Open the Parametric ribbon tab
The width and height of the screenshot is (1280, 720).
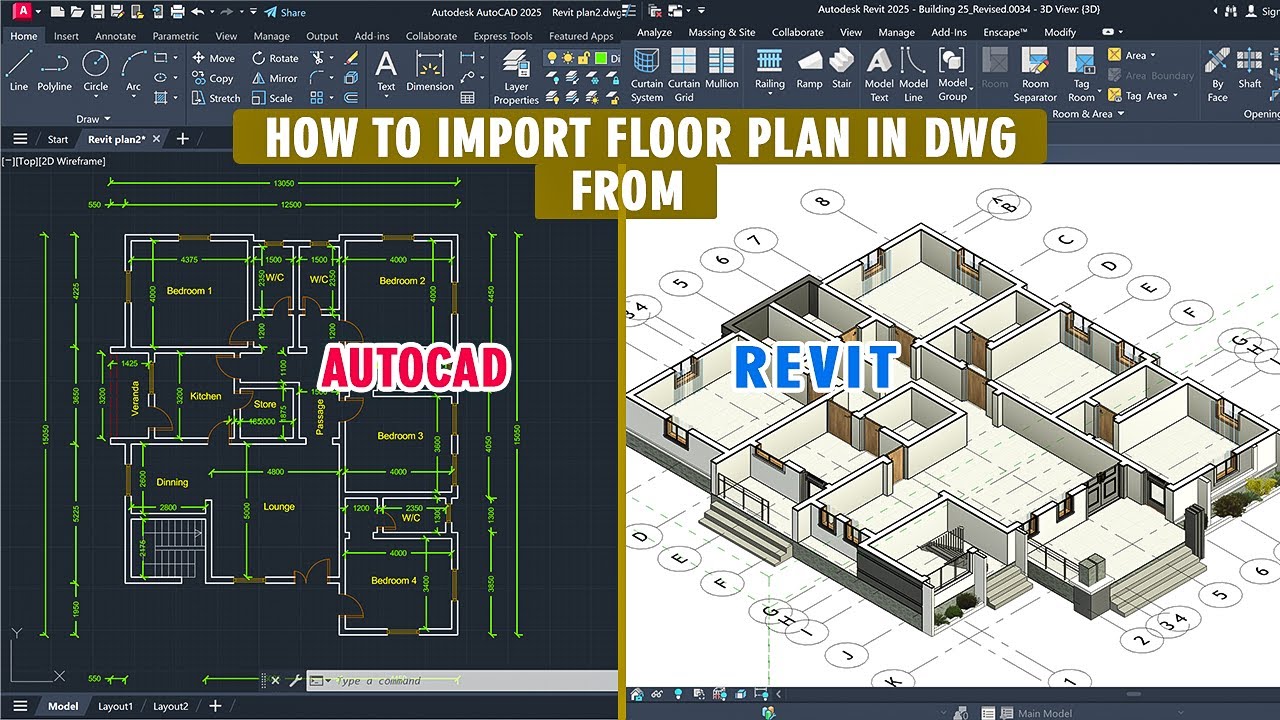175,36
